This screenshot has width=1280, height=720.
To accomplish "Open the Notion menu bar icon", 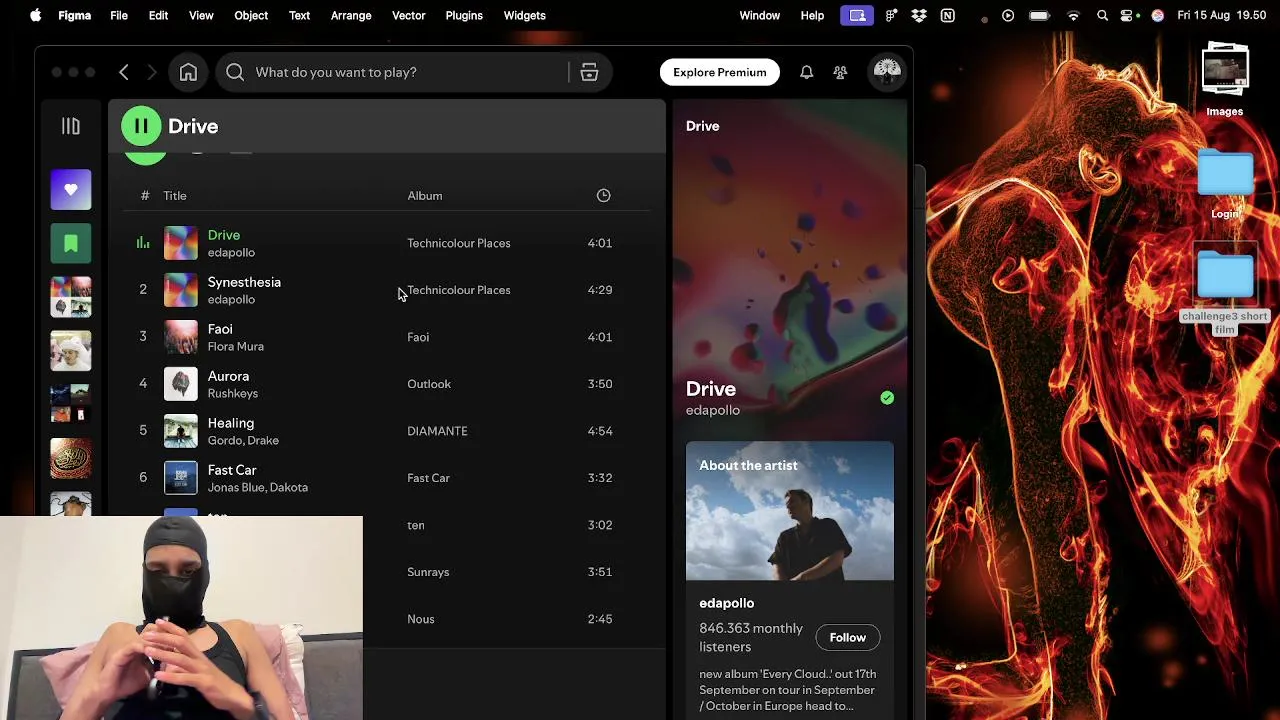I will coord(947,15).
